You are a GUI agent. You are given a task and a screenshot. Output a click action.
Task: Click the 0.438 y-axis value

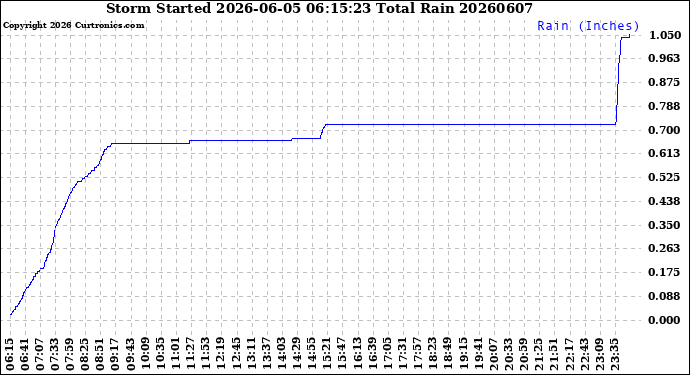(x=665, y=201)
